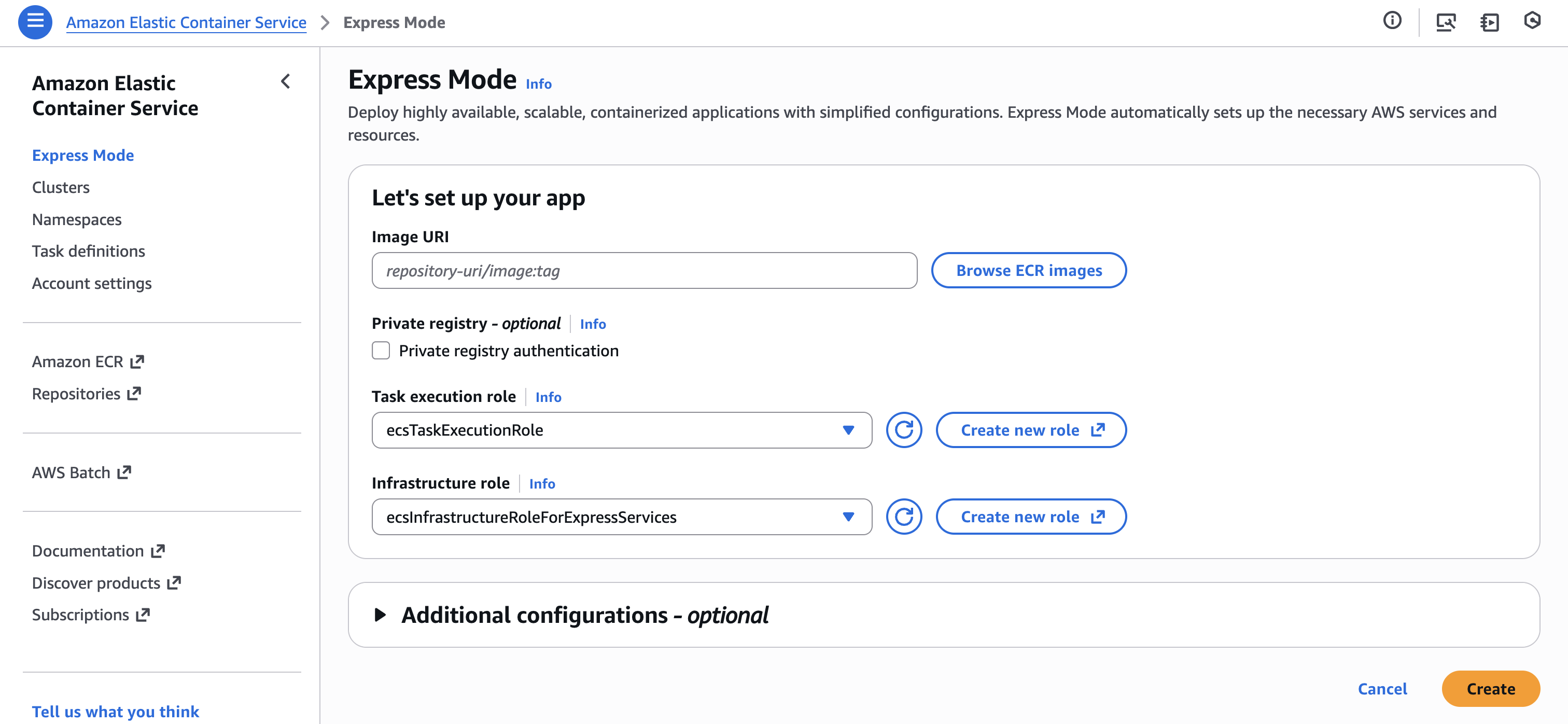
Task: Go to Clusters in sidebar
Action: click(x=61, y=188)
